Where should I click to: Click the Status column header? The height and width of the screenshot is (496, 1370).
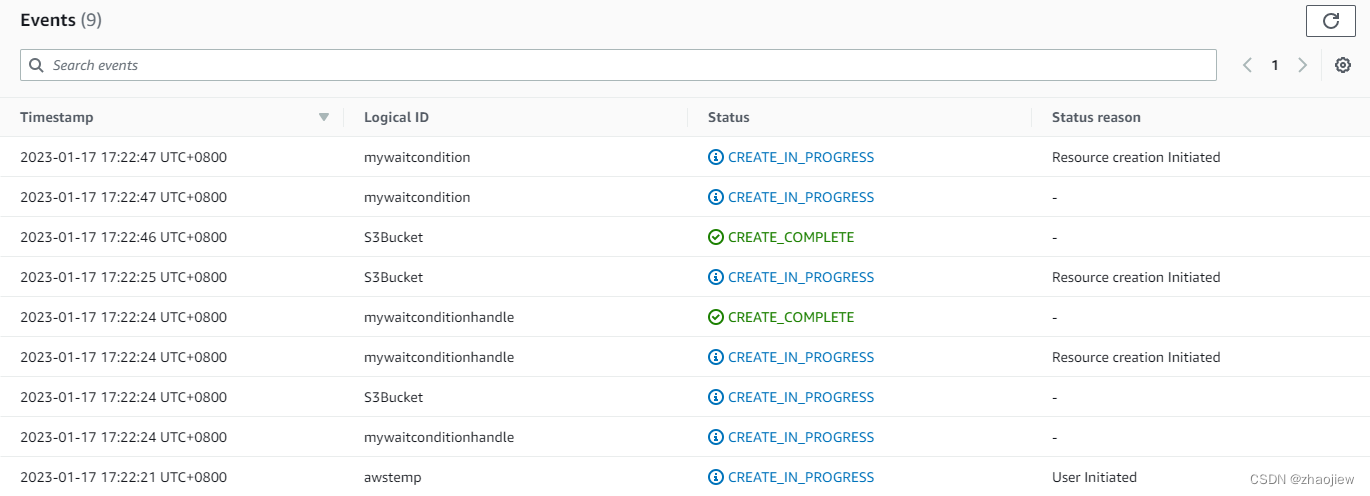[728, 117]
